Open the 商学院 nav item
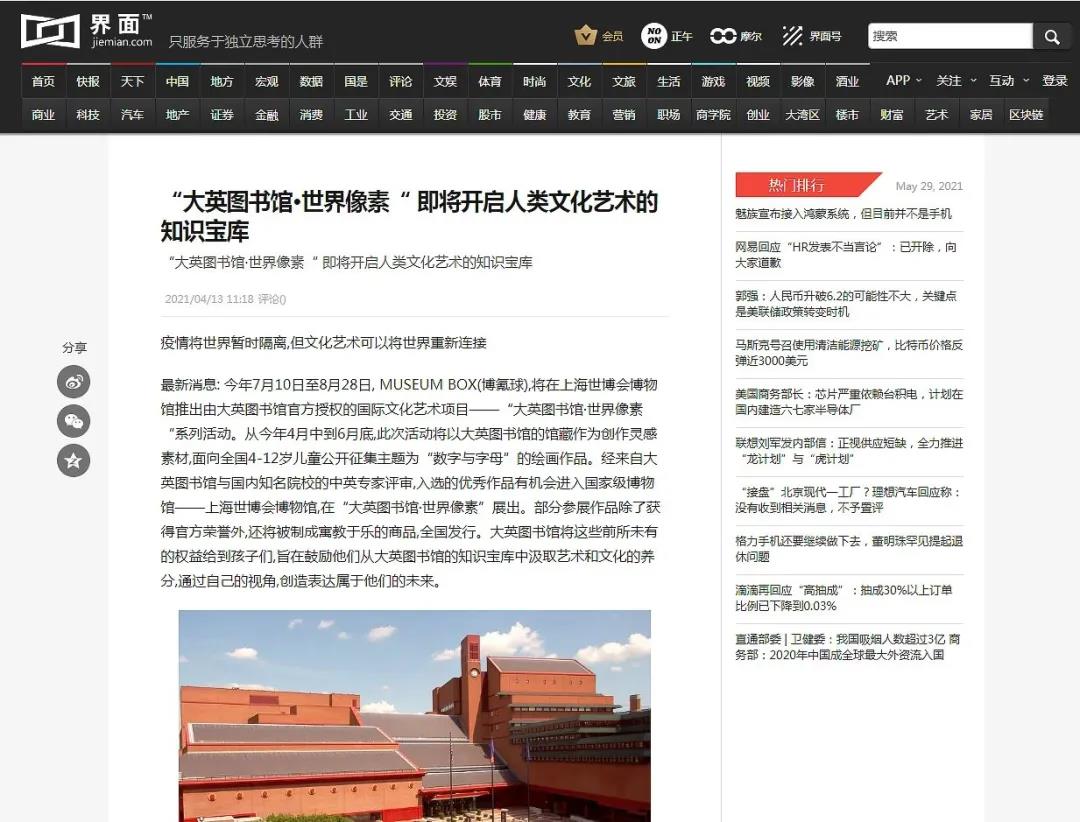This screenshot has width=1080, height=822. [x=714, y=114]
